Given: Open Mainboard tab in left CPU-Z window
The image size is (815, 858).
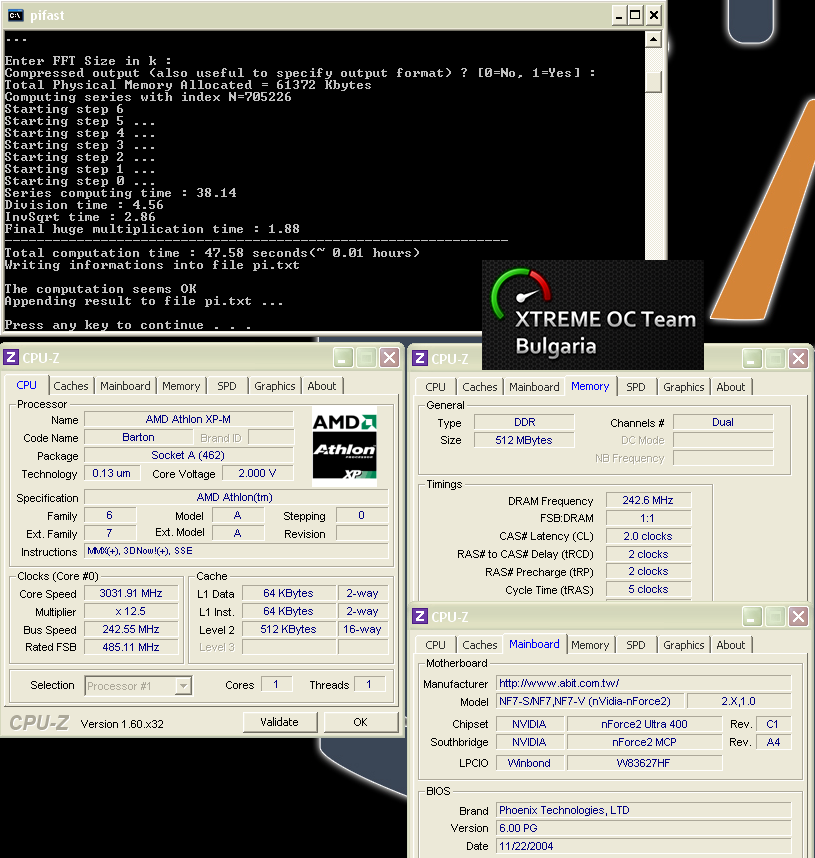Looking at the screenshot, I should tap(125, 386).
